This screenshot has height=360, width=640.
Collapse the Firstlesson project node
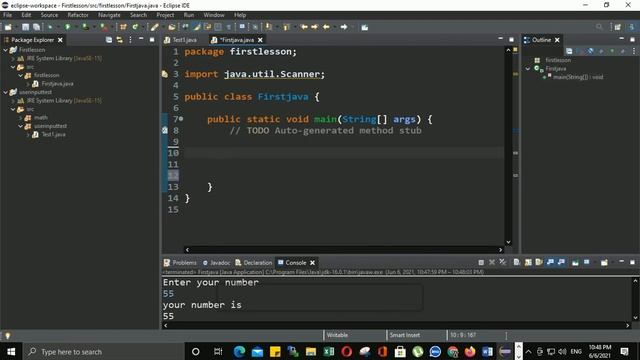pos(6,50)
